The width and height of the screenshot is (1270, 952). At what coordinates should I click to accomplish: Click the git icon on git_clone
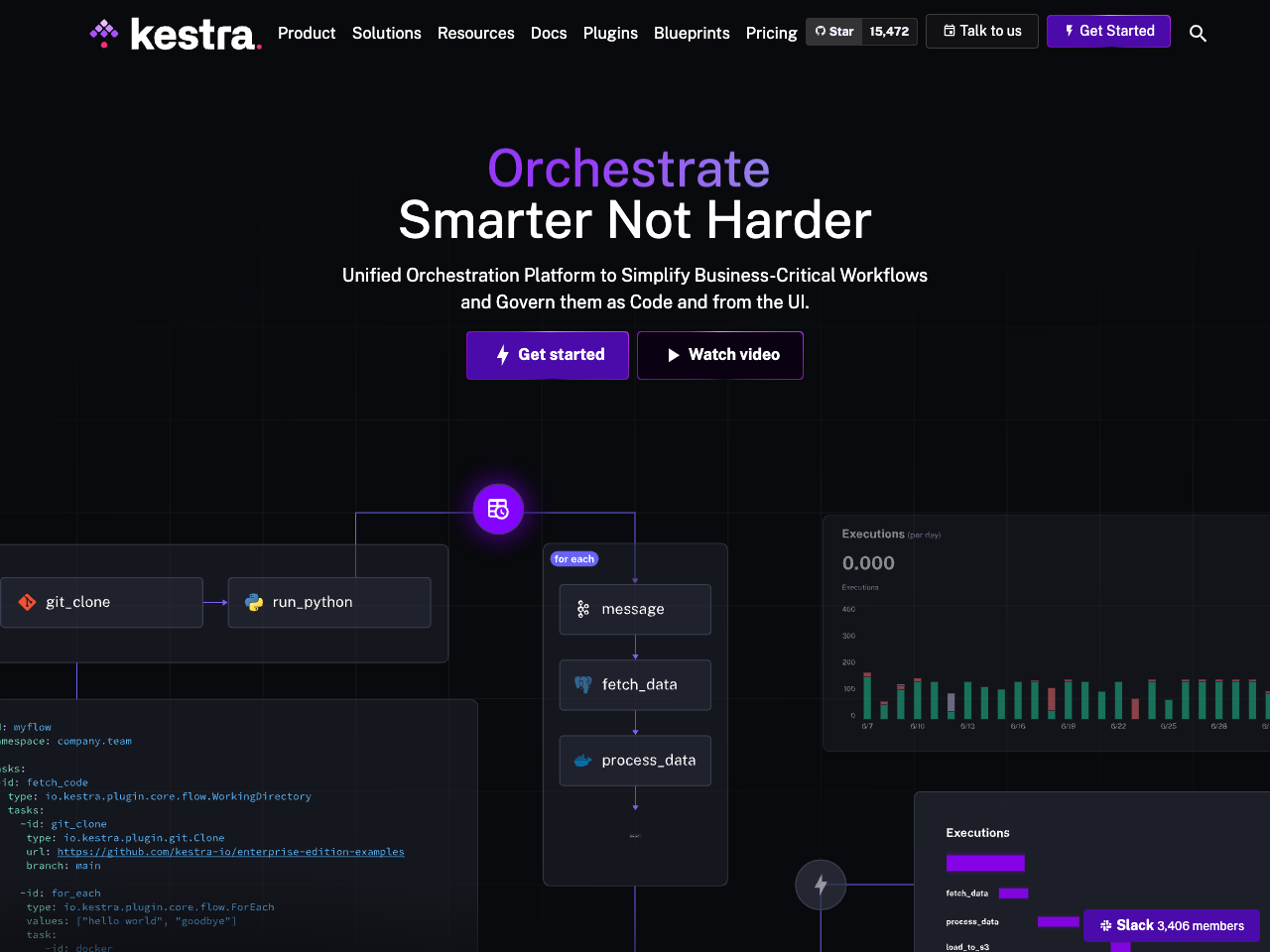(x=27, y=602)
